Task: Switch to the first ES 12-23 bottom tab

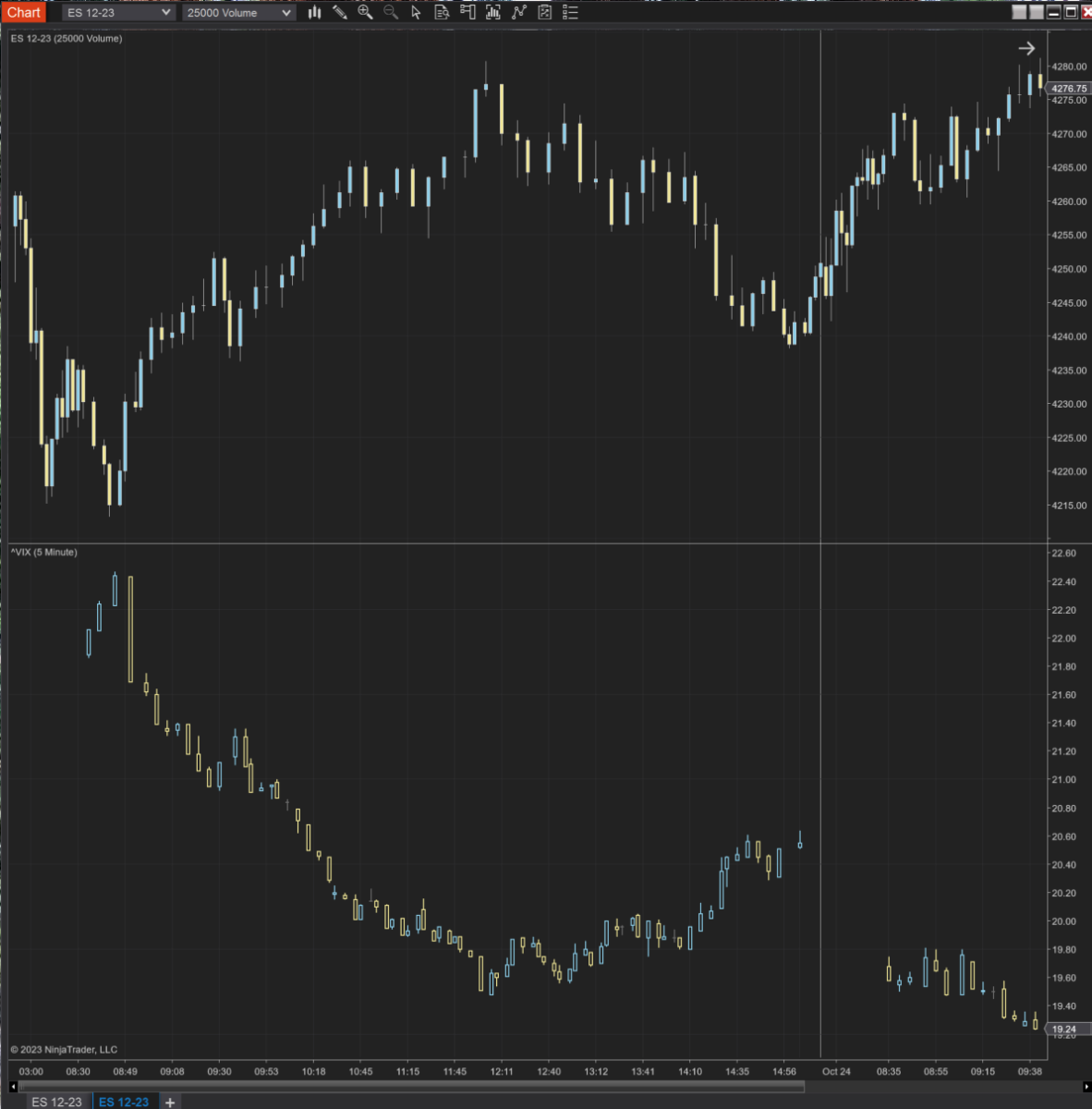Action: (x=56, y=1102)
